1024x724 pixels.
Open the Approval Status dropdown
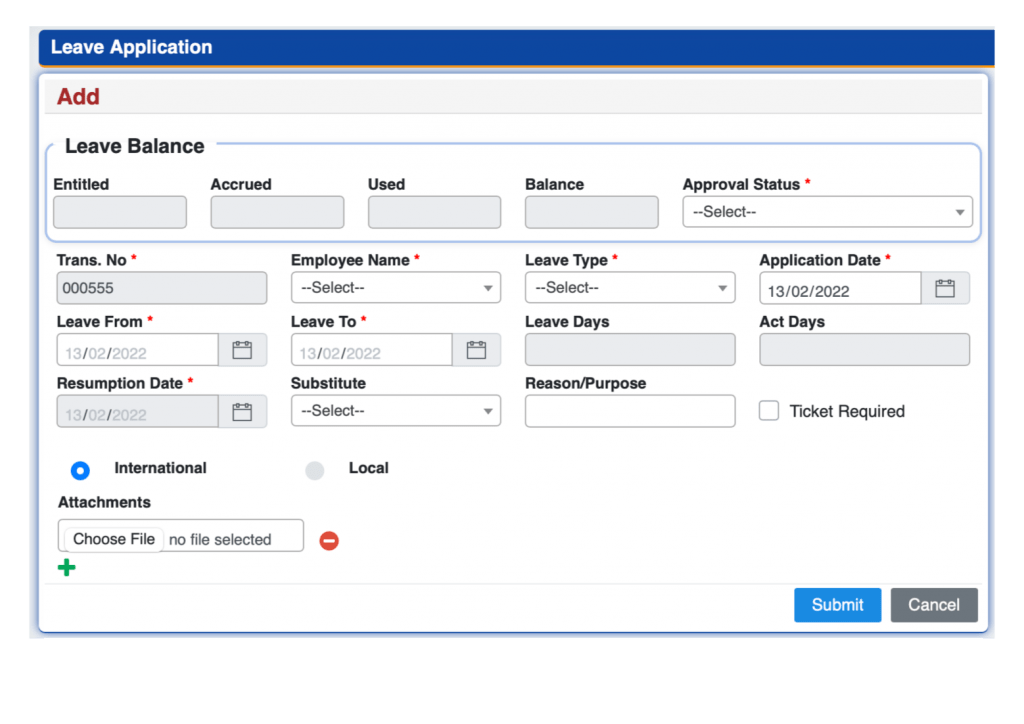pos(827,211)
